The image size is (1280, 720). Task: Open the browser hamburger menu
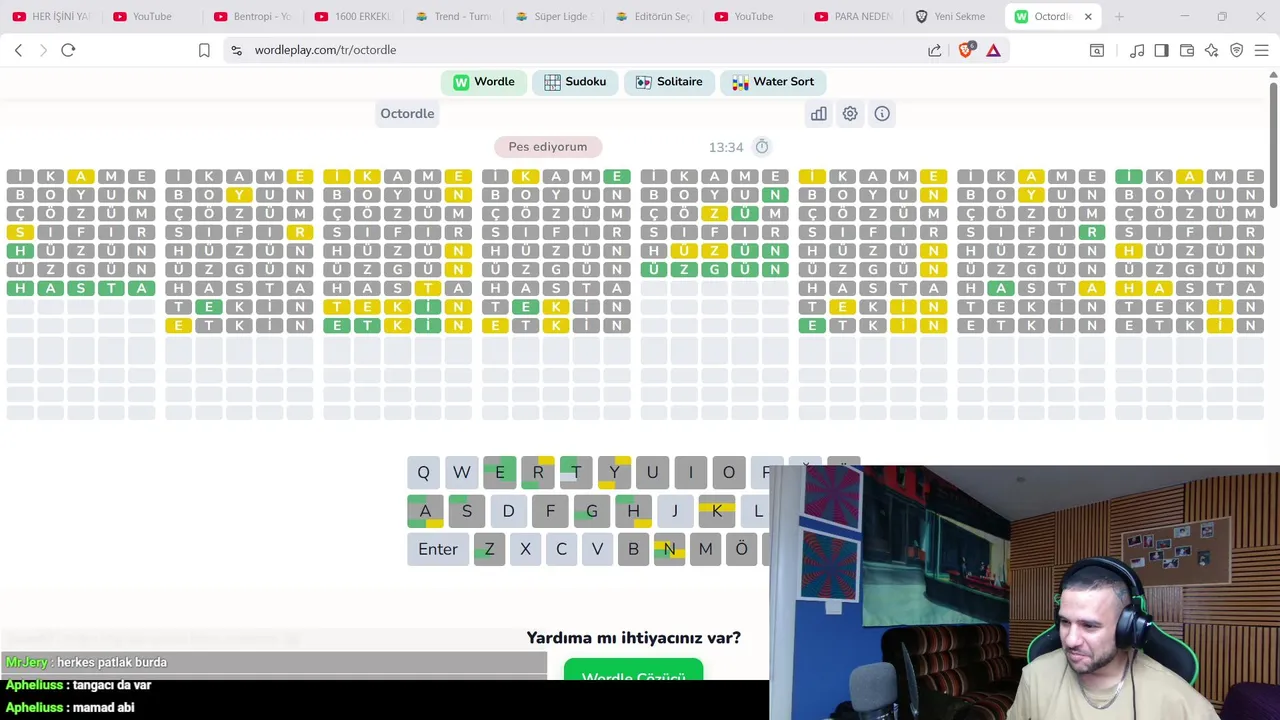pyautogui.click(x=1262, y=50)
